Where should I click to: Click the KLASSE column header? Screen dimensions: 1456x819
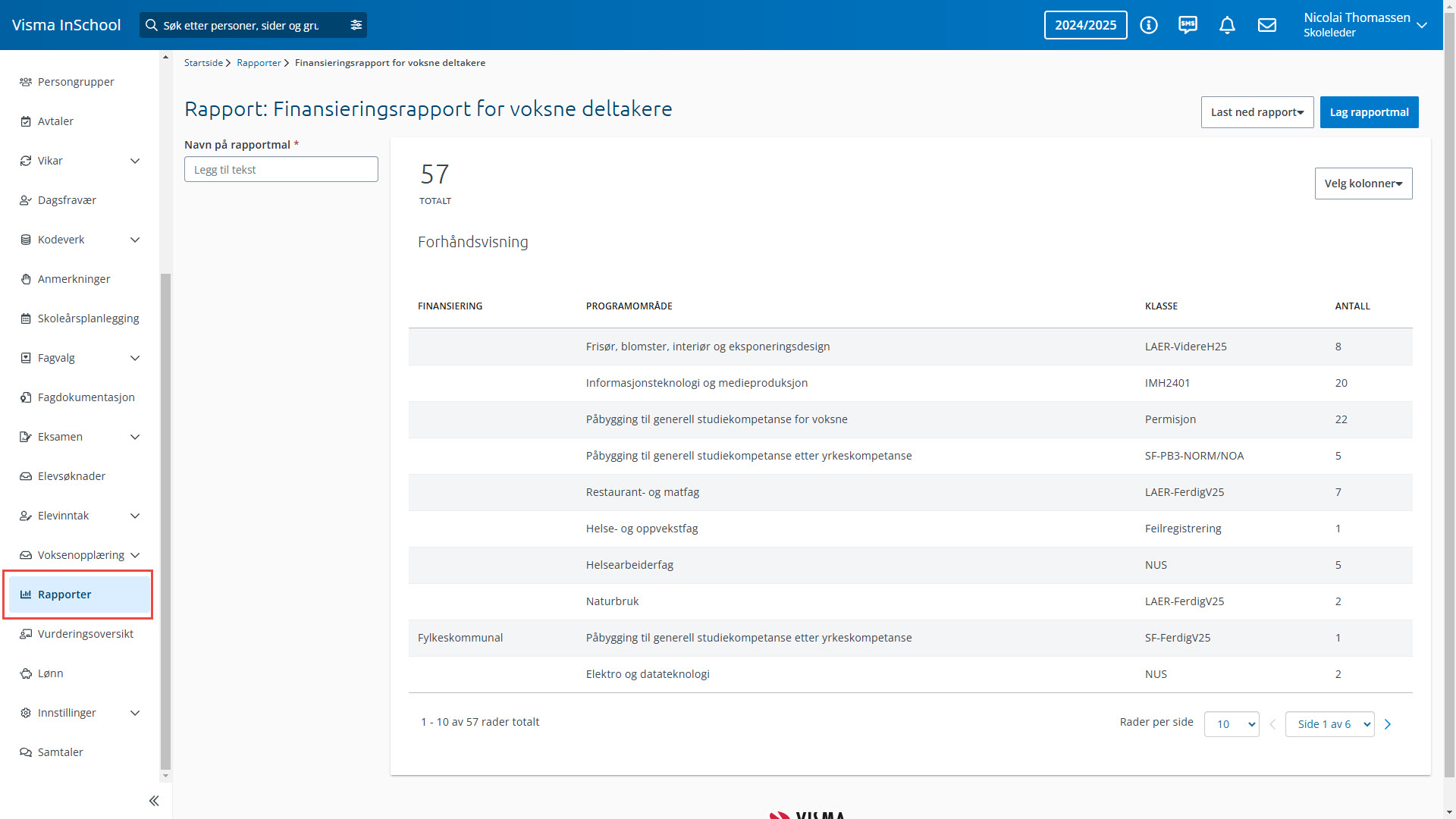pos(1161,306)
